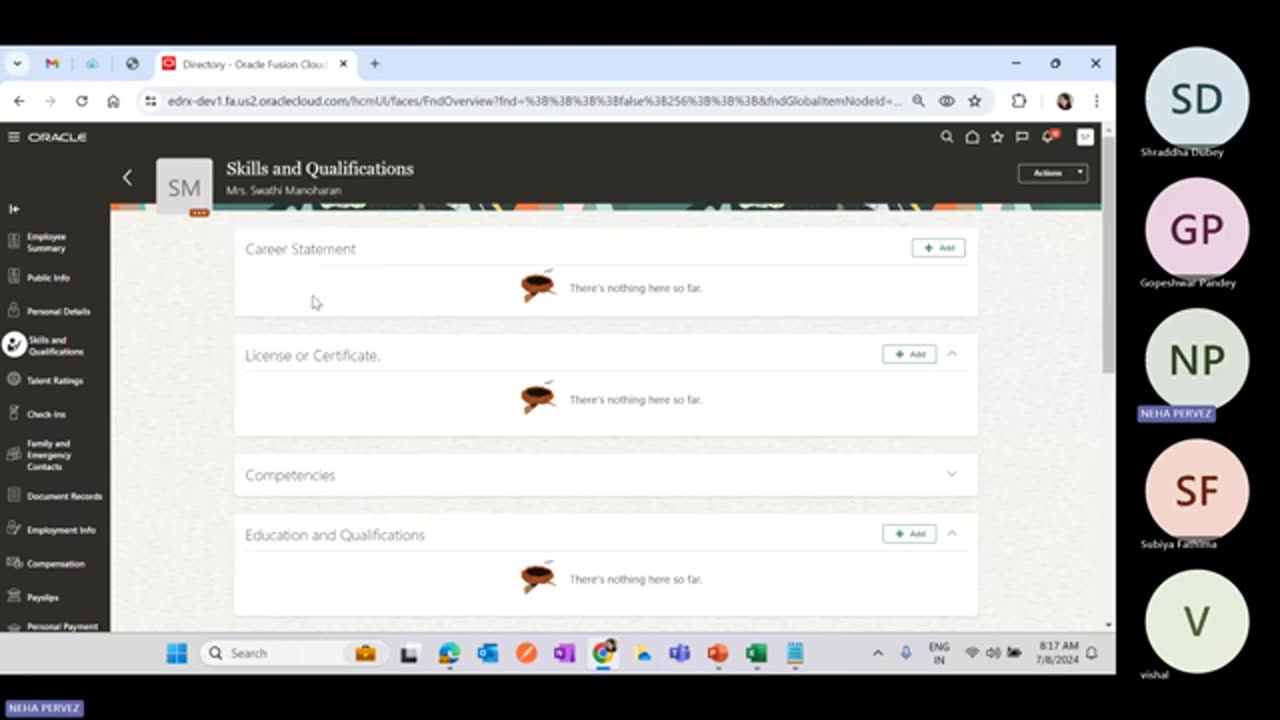The height and width of the screenshot is (720, 1280).
Task: Click the page vertical scrollbar thumb
Action: (x=1108, y=255)
